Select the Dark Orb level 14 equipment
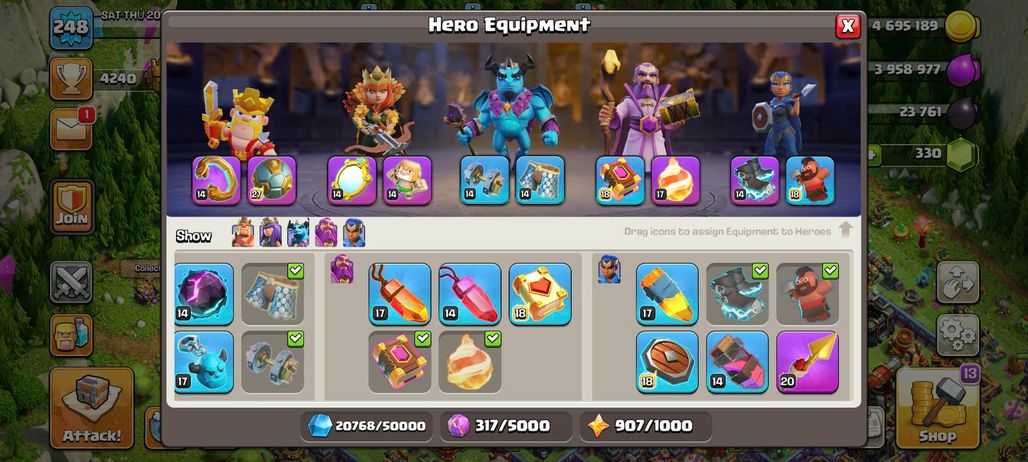Viewport: 1028px width, 462px height. point(204,294)
